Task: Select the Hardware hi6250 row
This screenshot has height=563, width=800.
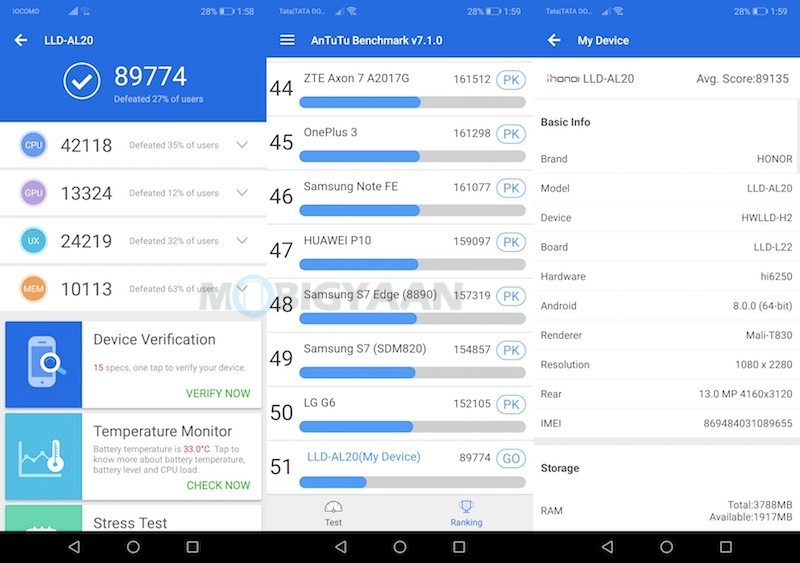Action: [666, 277]
